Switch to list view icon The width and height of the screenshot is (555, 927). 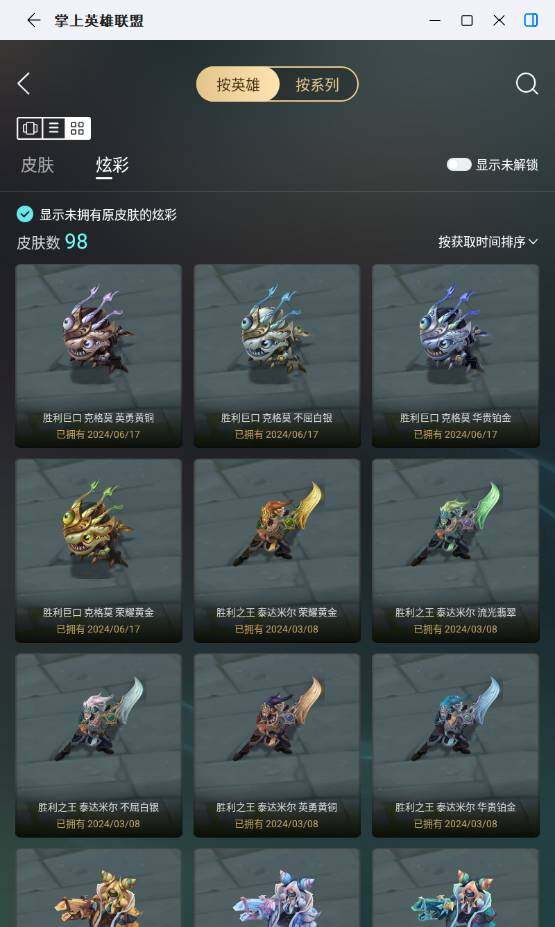[x=54, y=128]
